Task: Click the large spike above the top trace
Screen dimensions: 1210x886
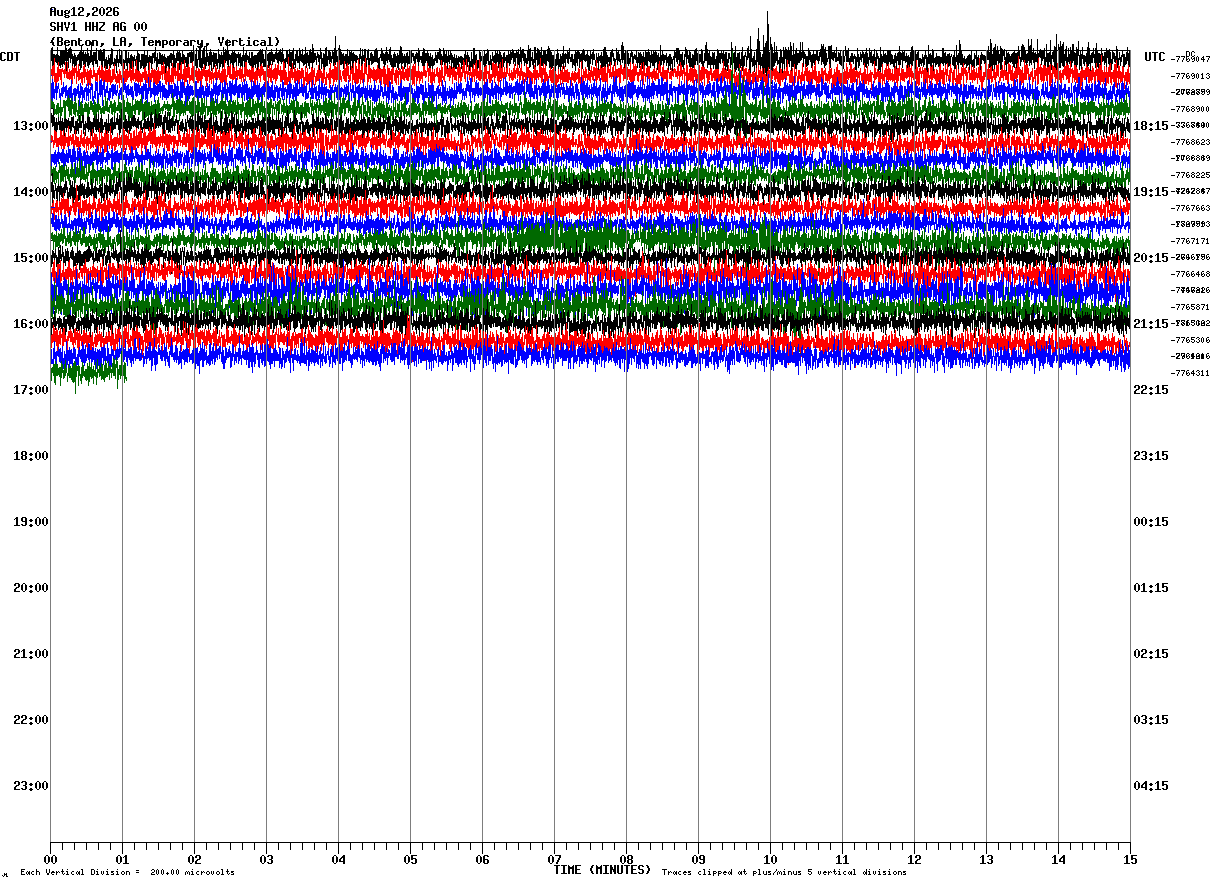Action: [x=767, y=32]
